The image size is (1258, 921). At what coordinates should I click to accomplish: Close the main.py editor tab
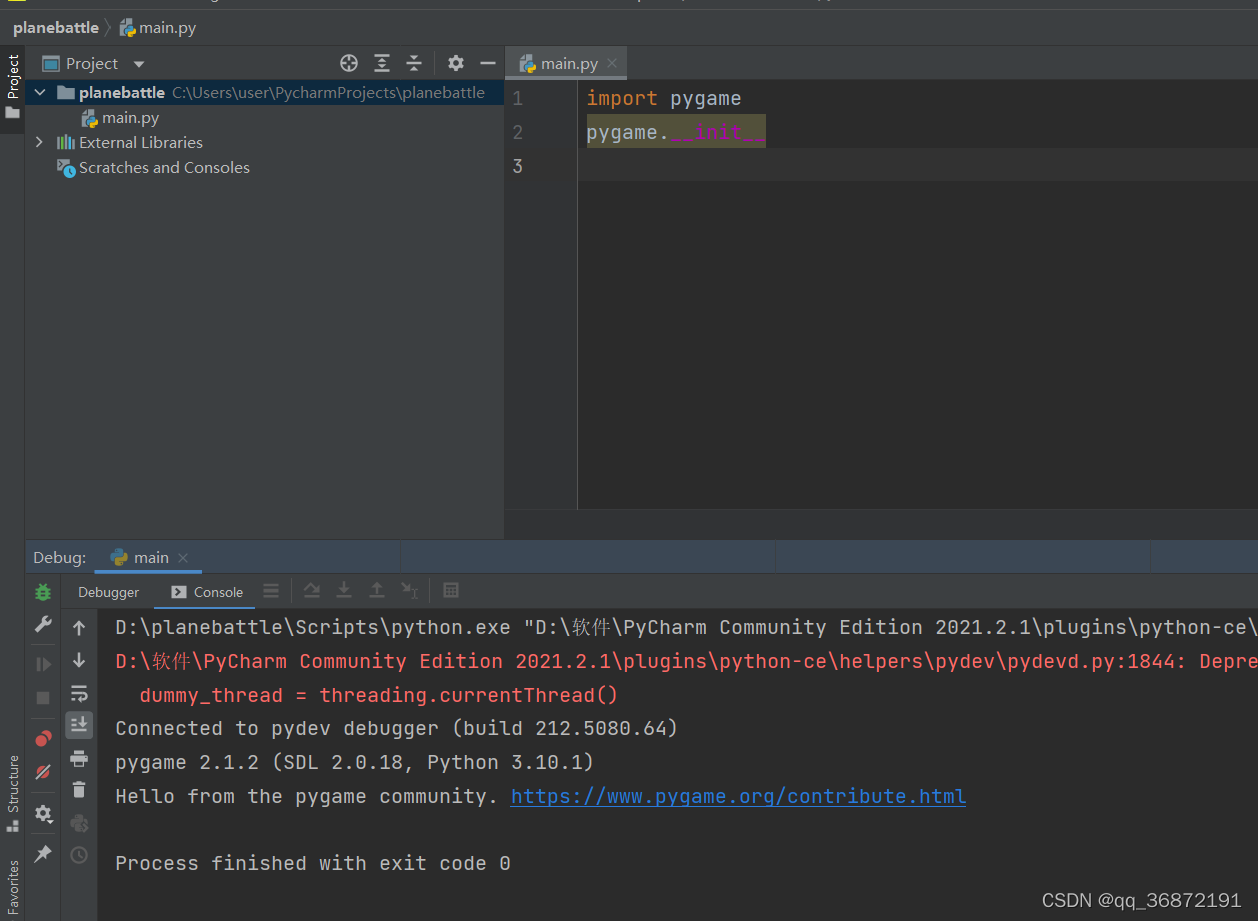pos(613,63)
